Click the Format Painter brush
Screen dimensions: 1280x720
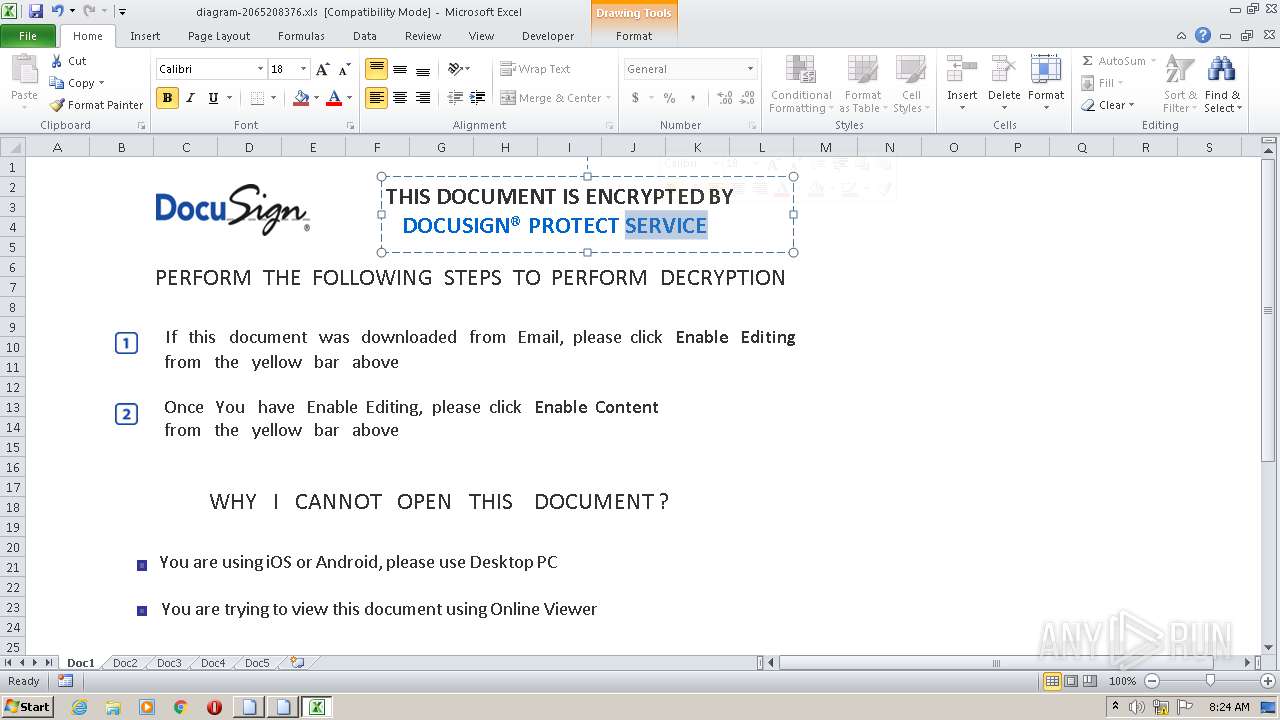(57, 105)
